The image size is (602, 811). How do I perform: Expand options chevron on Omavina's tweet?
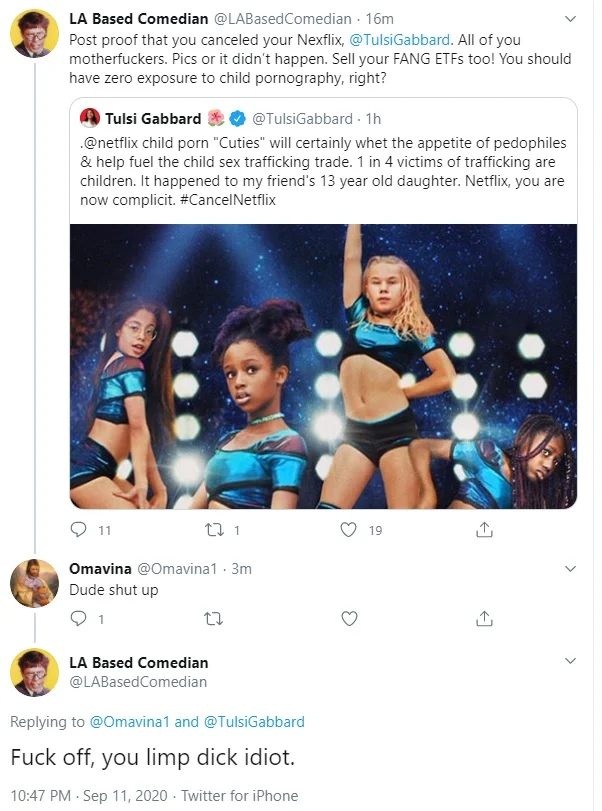[570, 569]
